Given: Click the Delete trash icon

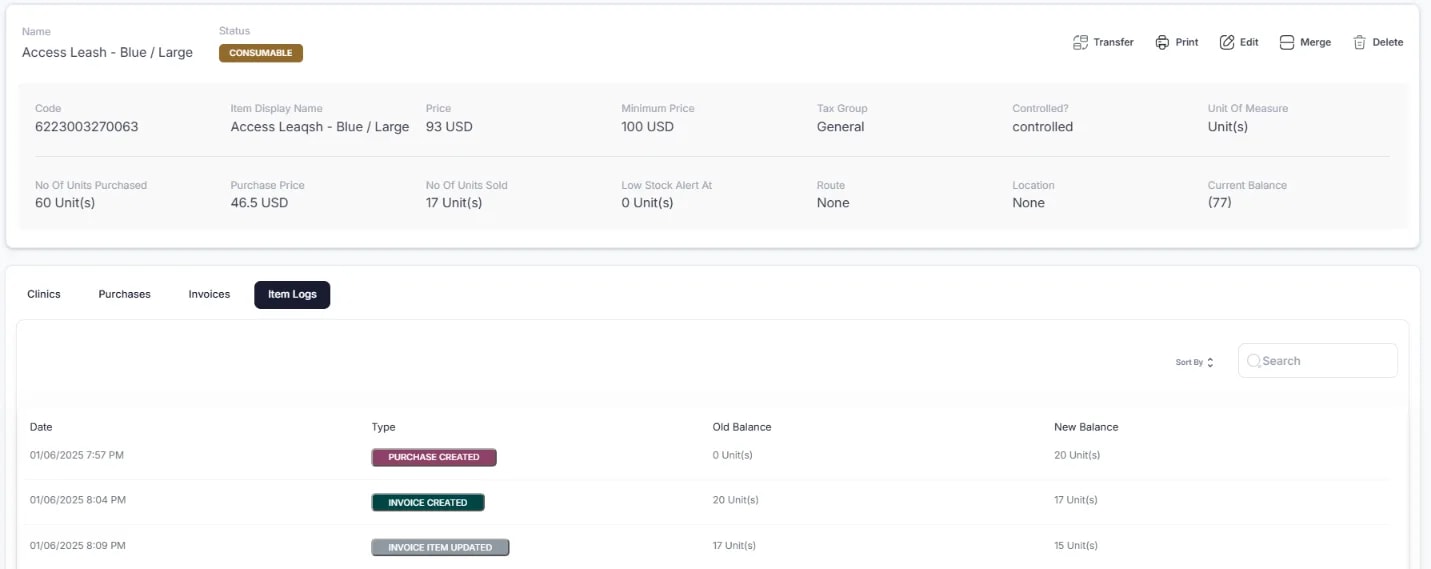Looking at the screenshot, I should tap(1360, 42).
